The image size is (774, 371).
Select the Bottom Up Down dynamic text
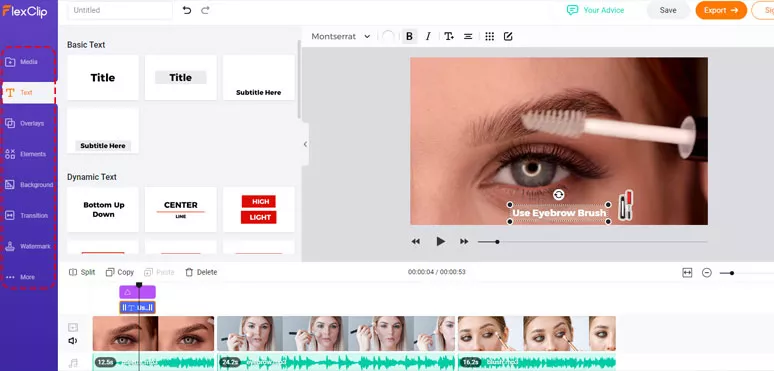[103, 209]
